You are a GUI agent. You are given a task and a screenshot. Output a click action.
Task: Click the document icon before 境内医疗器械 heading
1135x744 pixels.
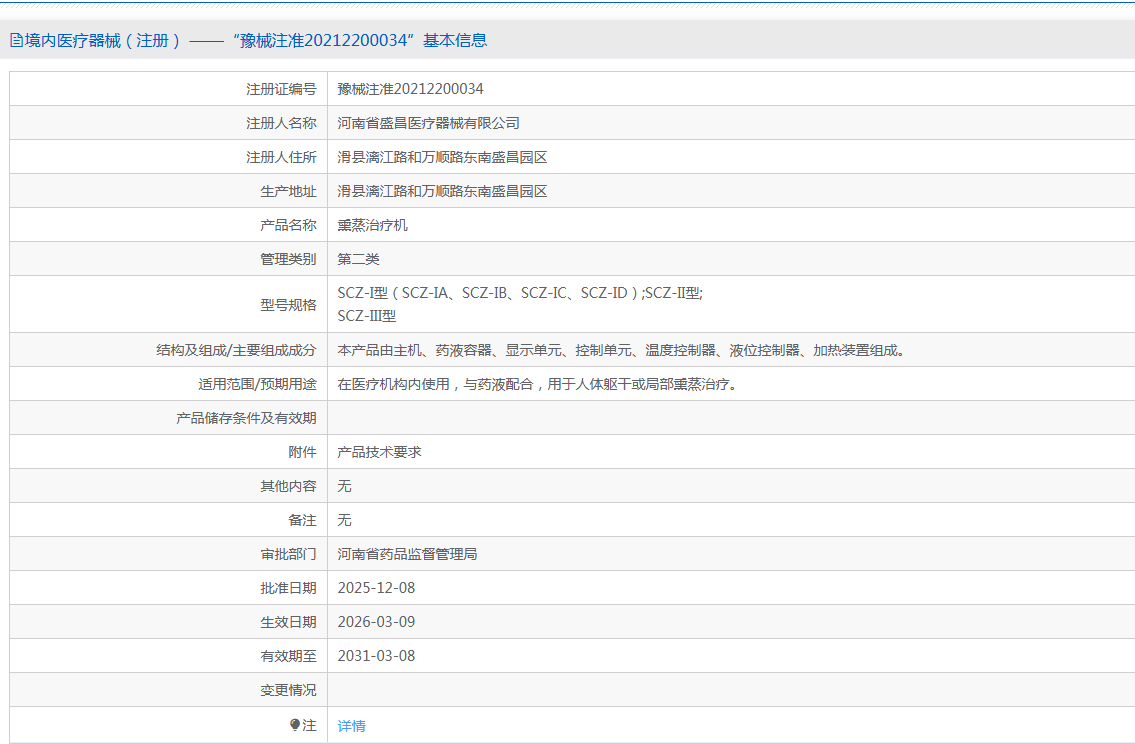click(x=16, y=41)
